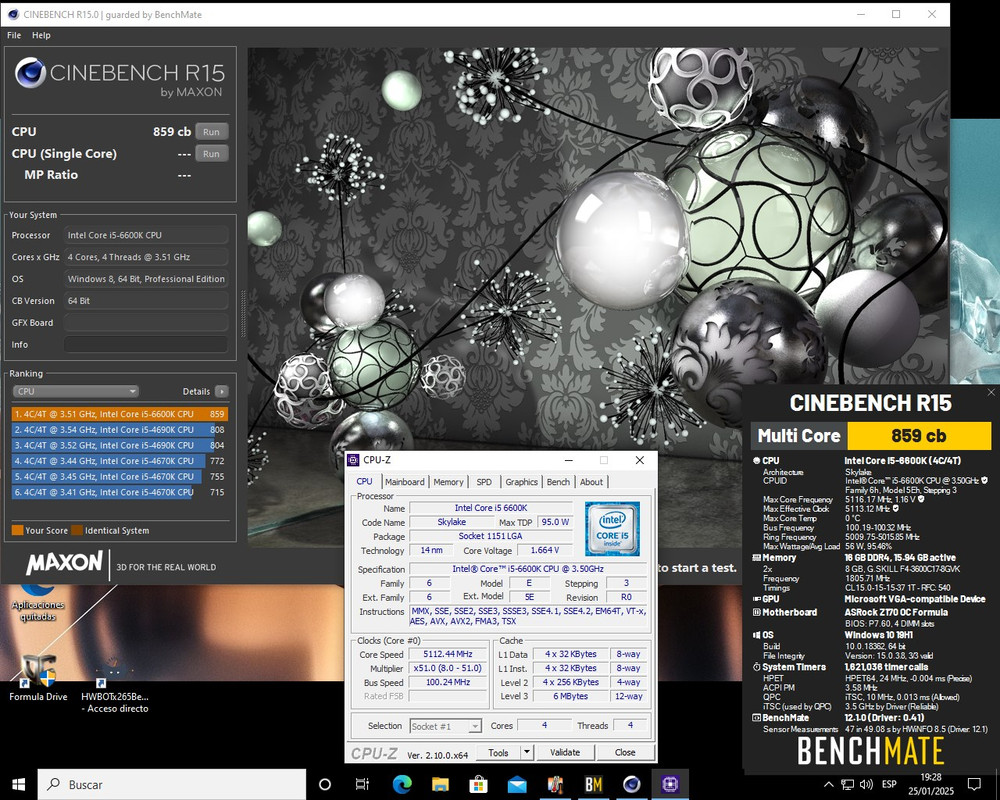Click the Multiplier value x51.0

[x=448, y=668]
